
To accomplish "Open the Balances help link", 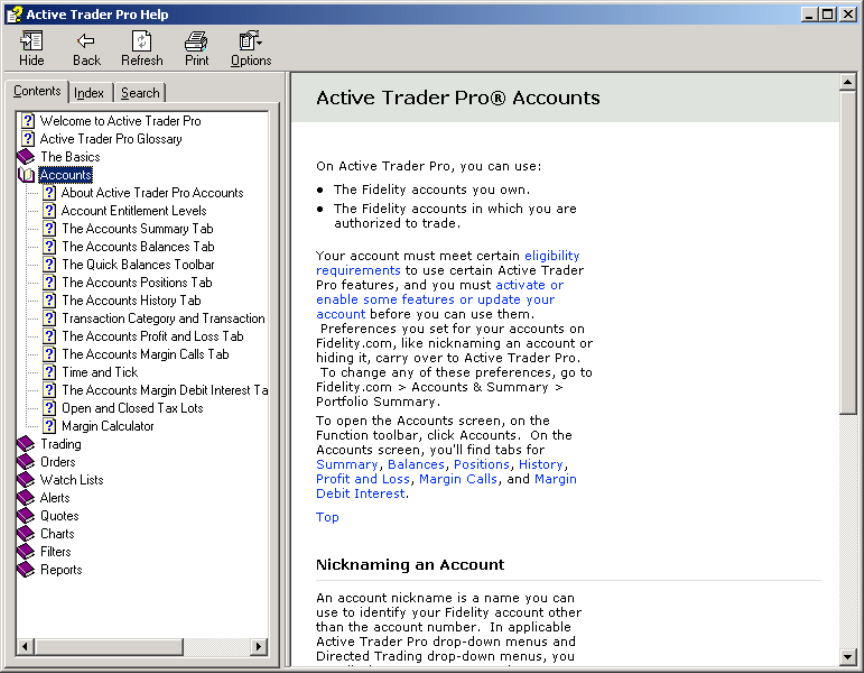I will pyautogui.click(x=416, y=465).
